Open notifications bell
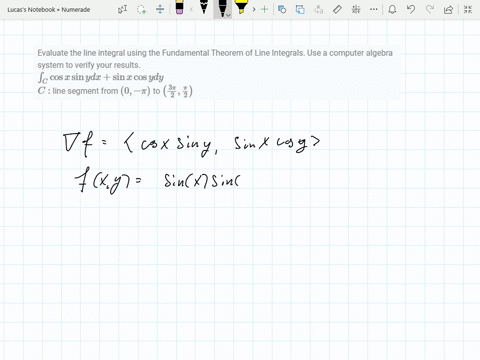Image resolution: width=480 pixels, height=360 pixels. click(392, 9)
